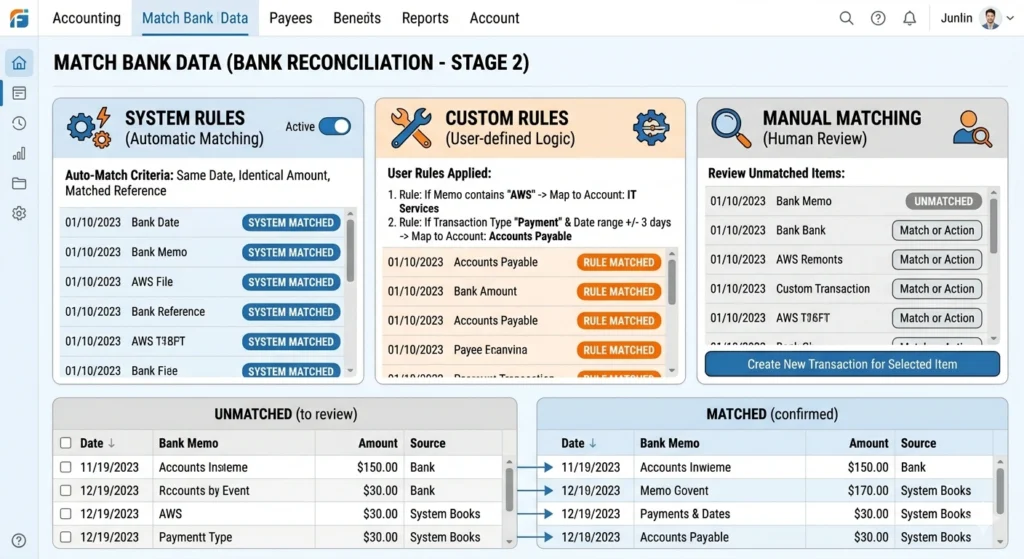Image resolution: width=1024 pixels, height=559 pixels.
Task: Click RULE MATCHED badge for Payee Ecanvina
Action: point(619,350)
